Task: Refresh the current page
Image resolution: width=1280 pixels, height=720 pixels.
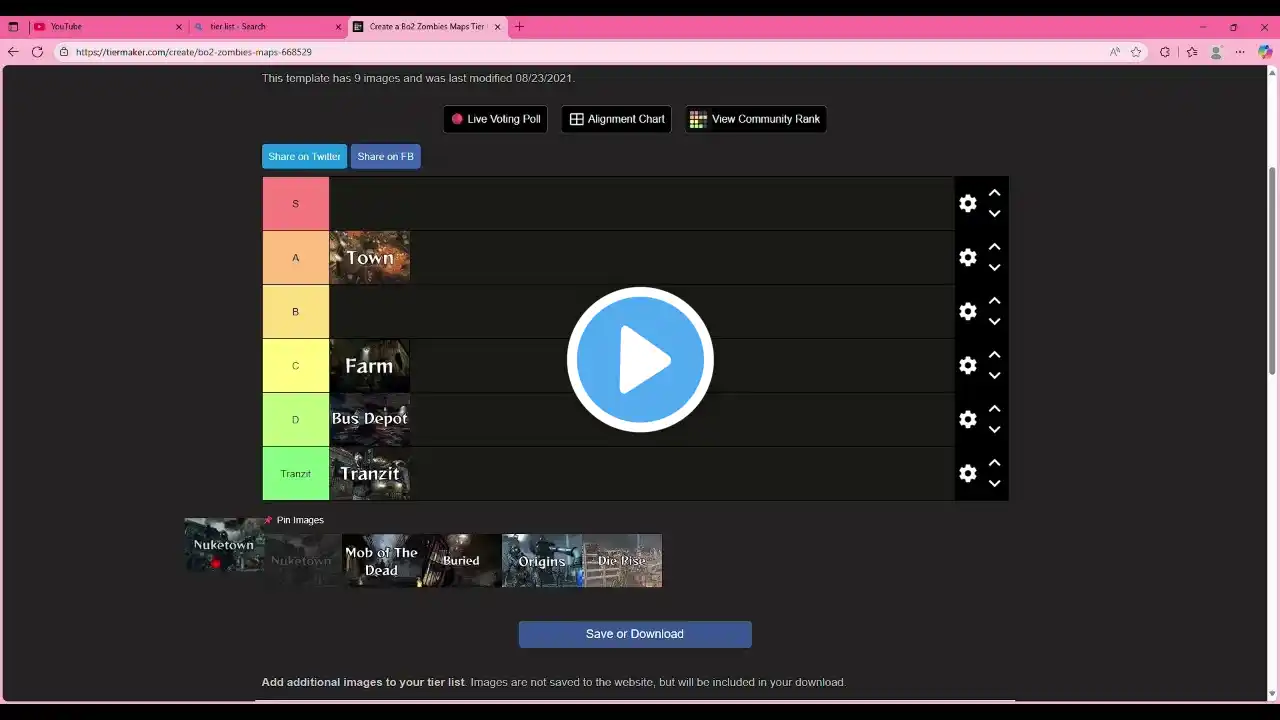Action: point(37,52)
